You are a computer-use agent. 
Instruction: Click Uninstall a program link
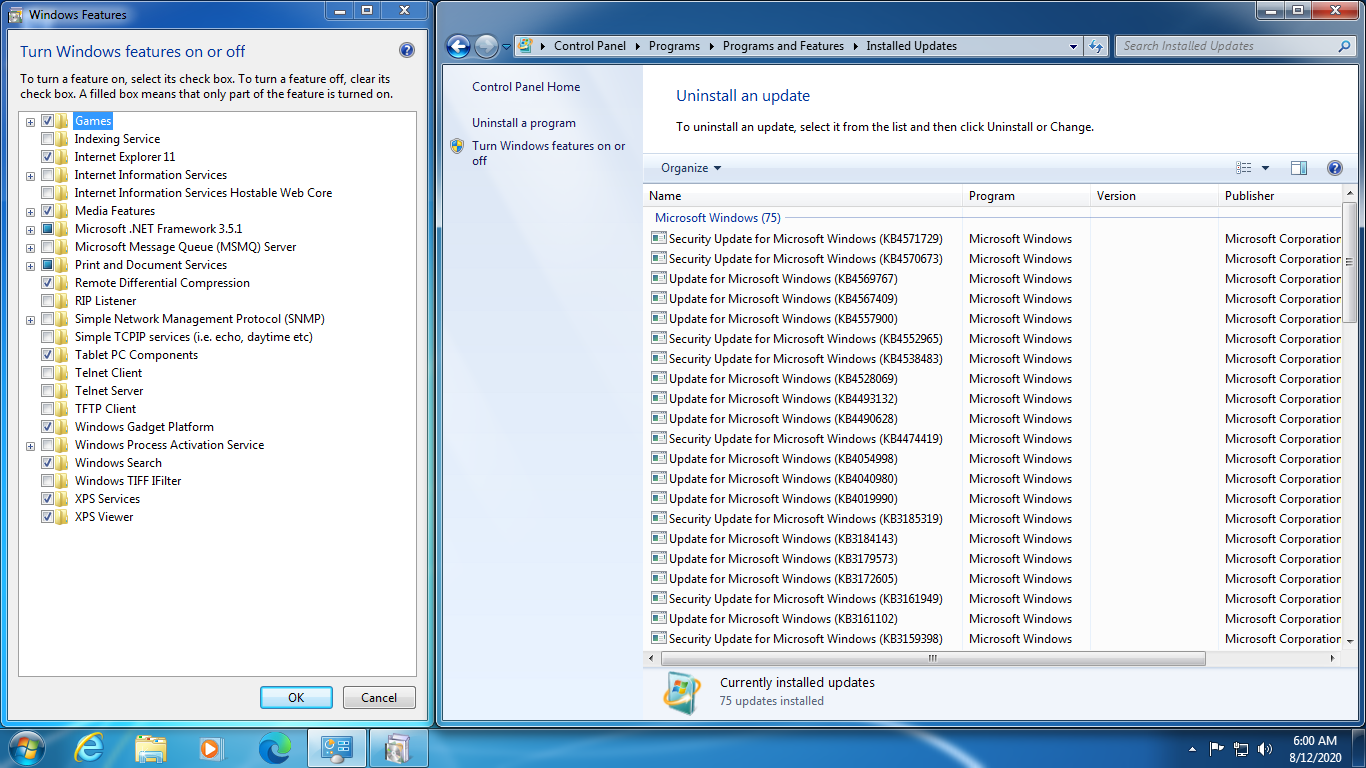pos(524,123)
